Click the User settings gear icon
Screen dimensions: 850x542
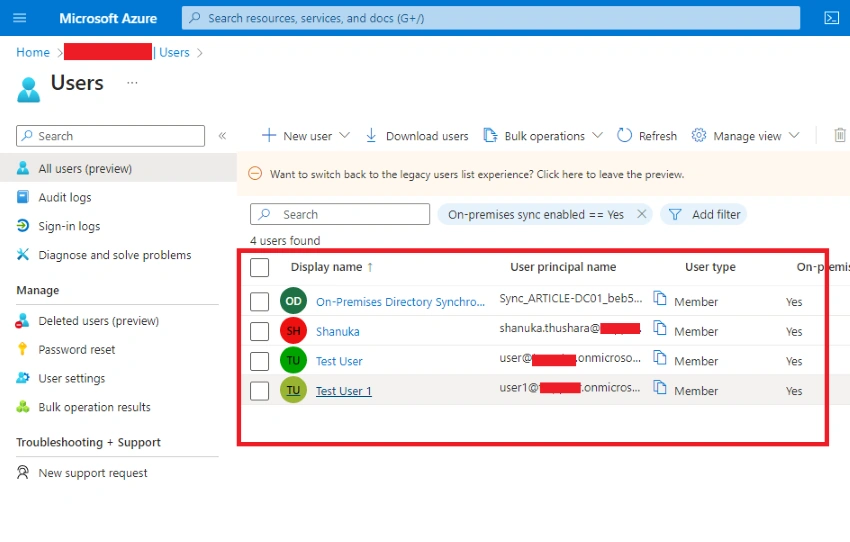click(23, 378)
